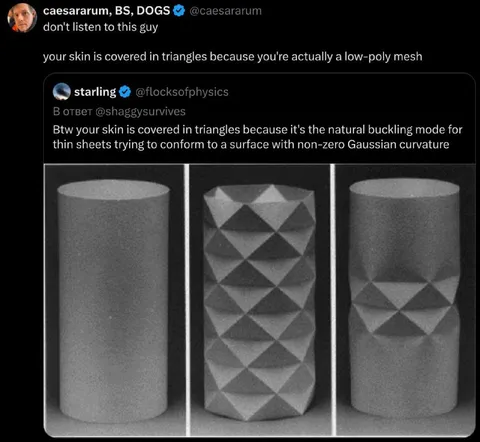View the fully triangulated buckled cylinder image
The image size is (480, 442).
pos(260,300)
